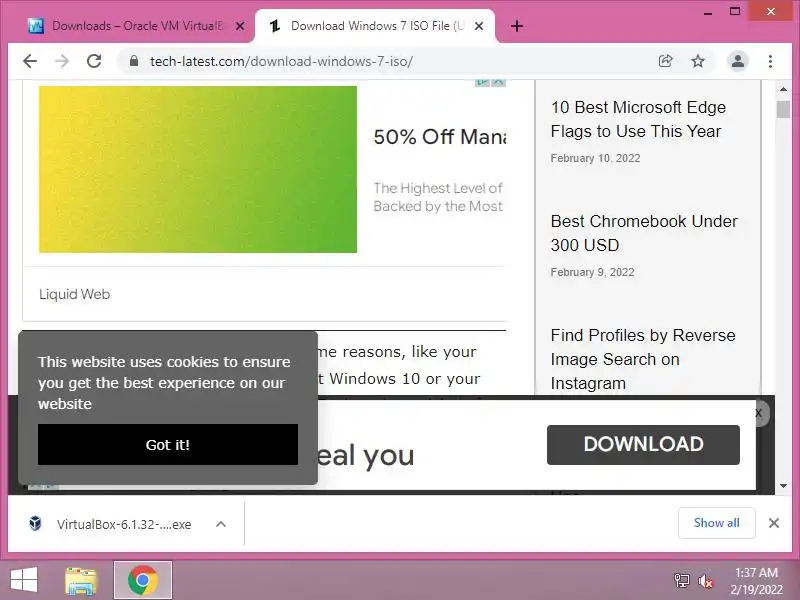This screenshot has height=600, width=800.
Task: Click the DOWNLOAD button in the banner ad
Action: click(643, 444)
